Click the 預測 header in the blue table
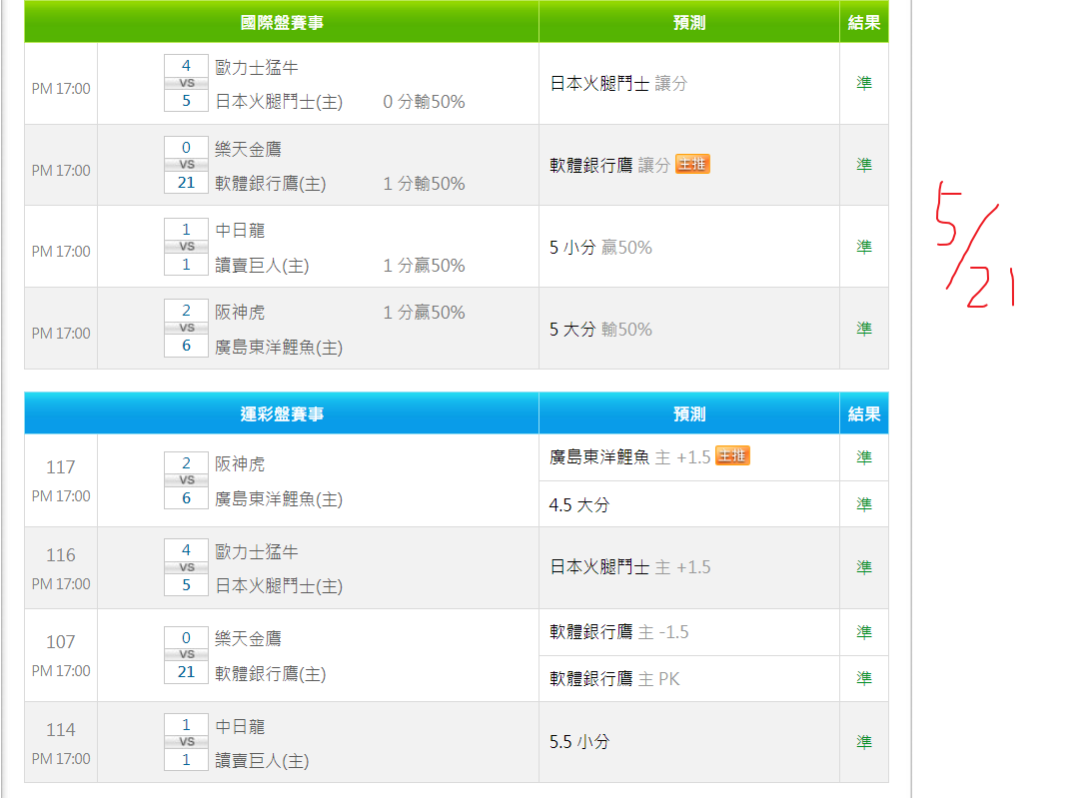The width and height of the screenshot is (1080, 798). point(689,414)
